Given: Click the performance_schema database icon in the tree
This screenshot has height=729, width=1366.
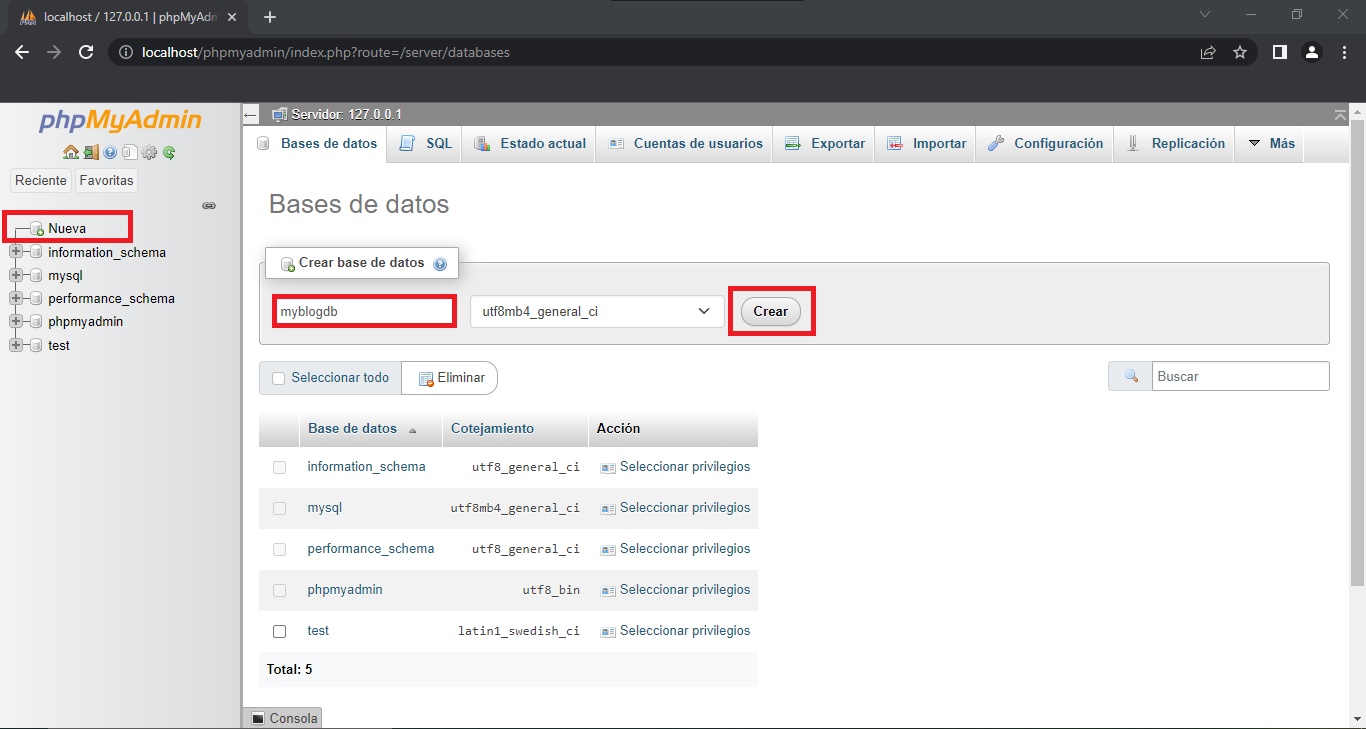Looking at the screenshot, I should click(37, 298).
